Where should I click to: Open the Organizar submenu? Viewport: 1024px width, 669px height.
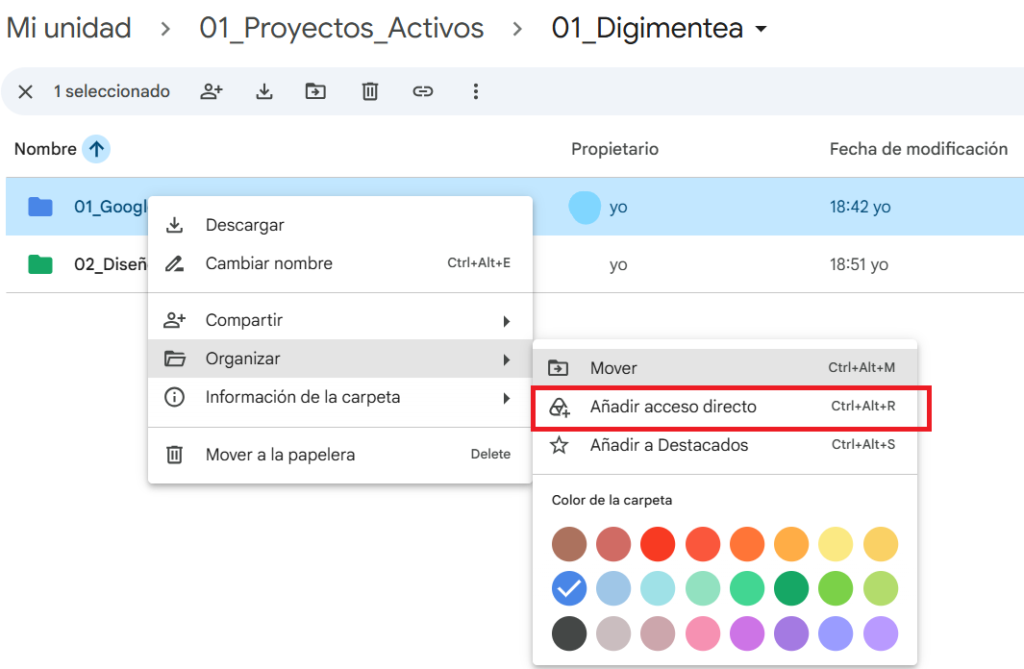pyautogui.click(x=340, y=359)
